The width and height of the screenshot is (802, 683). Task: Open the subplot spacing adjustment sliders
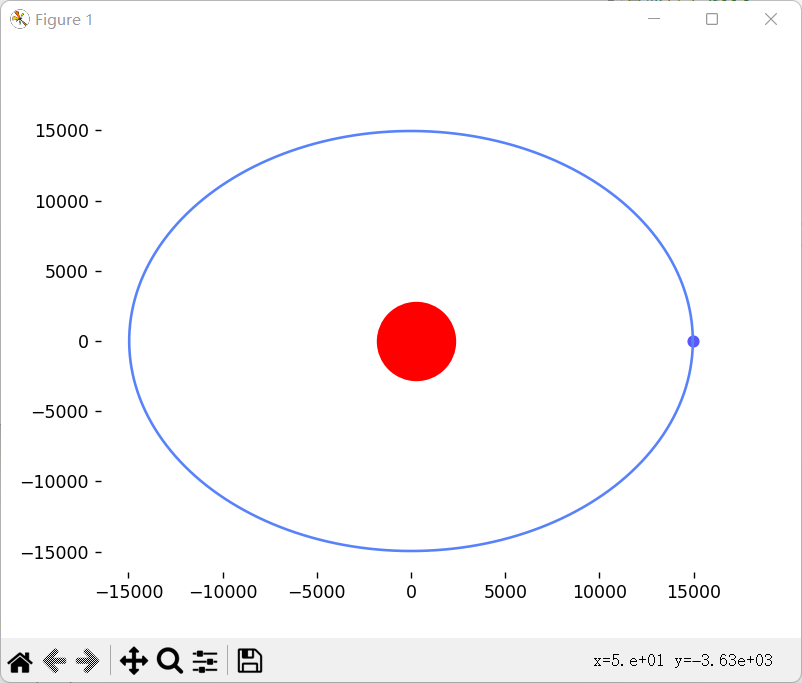click(x=205, y=660)
